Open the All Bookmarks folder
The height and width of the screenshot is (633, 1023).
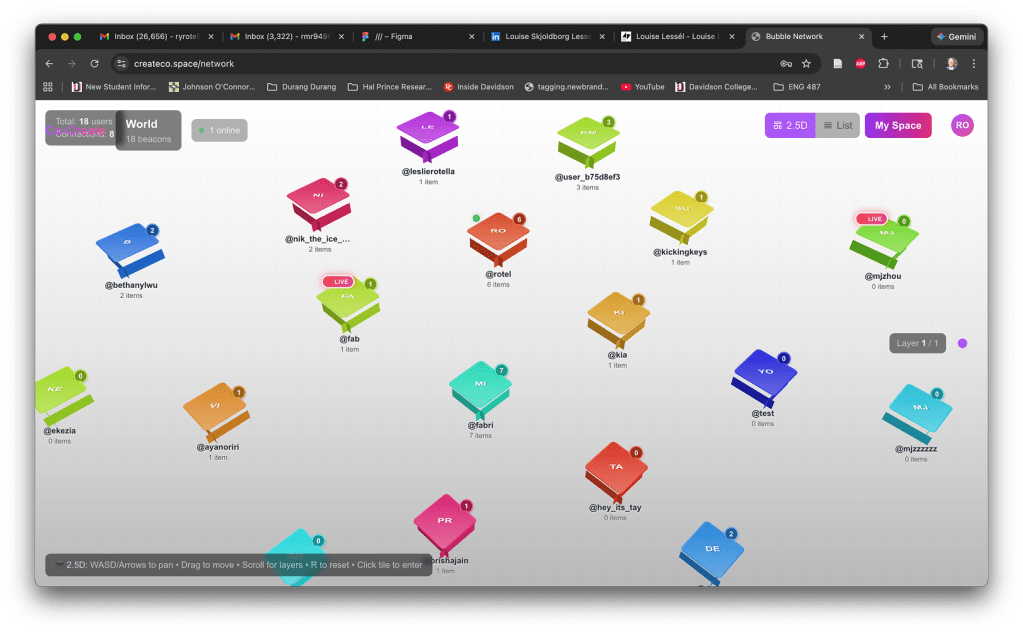coord(945,87)
